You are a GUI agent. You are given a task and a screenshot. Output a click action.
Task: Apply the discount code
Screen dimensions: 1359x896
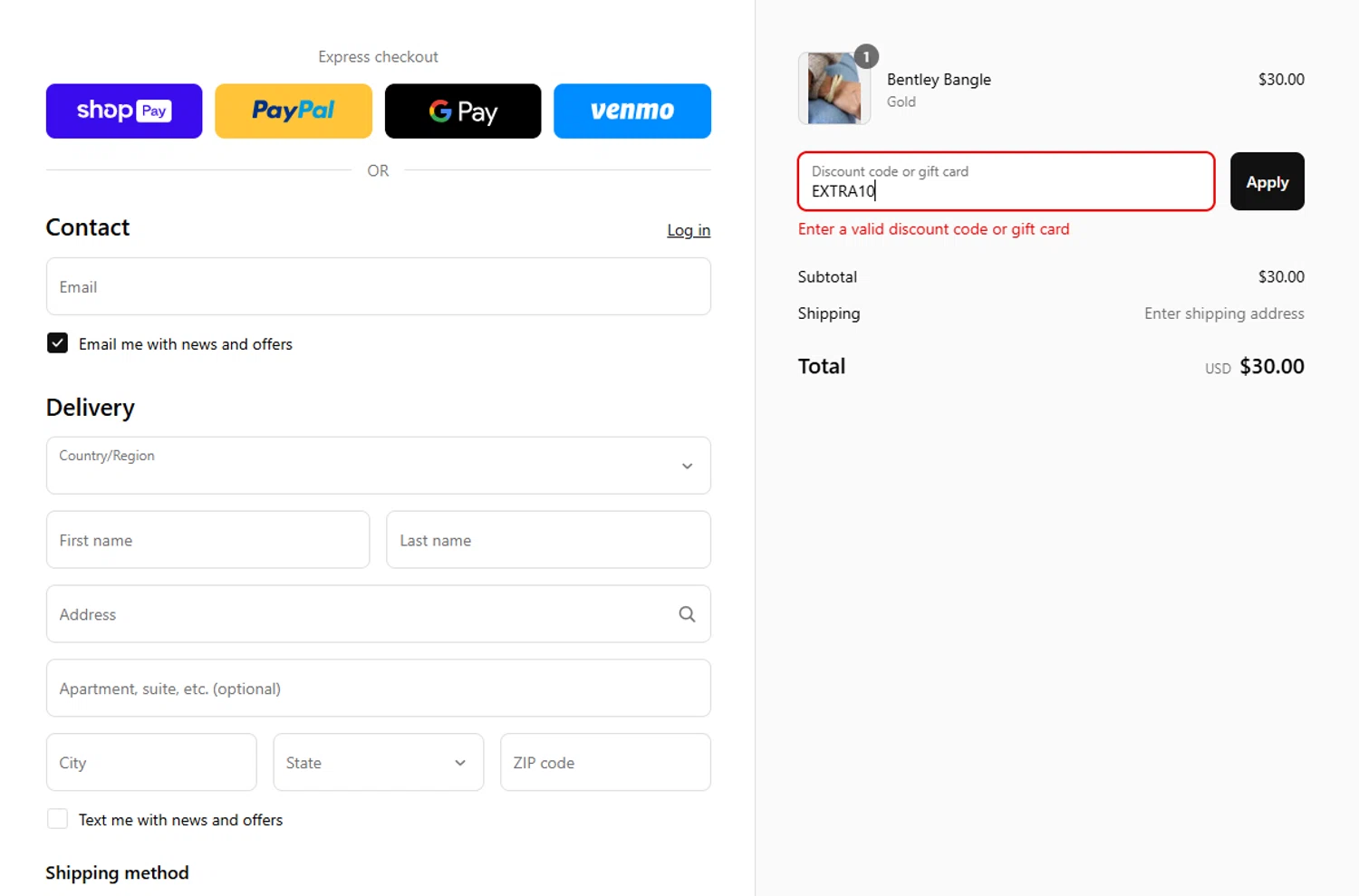pos(1267,182)
